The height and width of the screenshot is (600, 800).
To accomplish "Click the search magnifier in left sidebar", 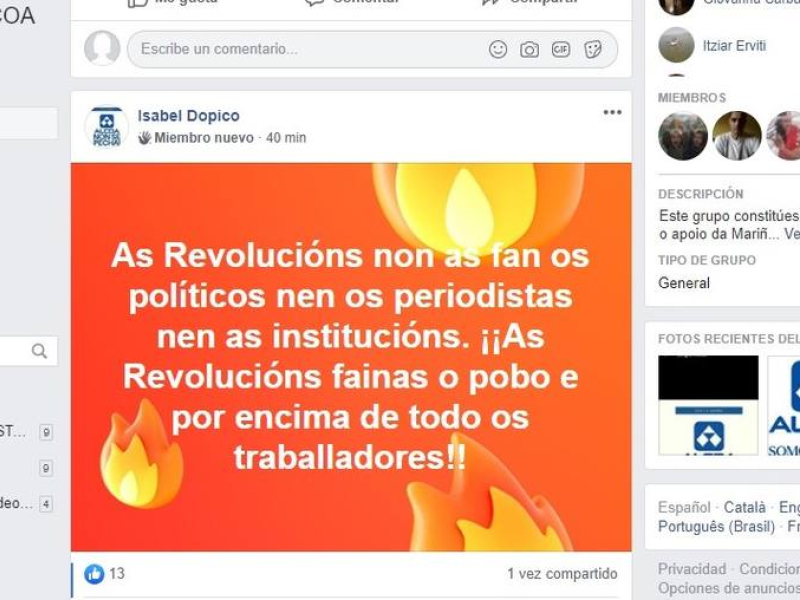I will tap(39, 351).
